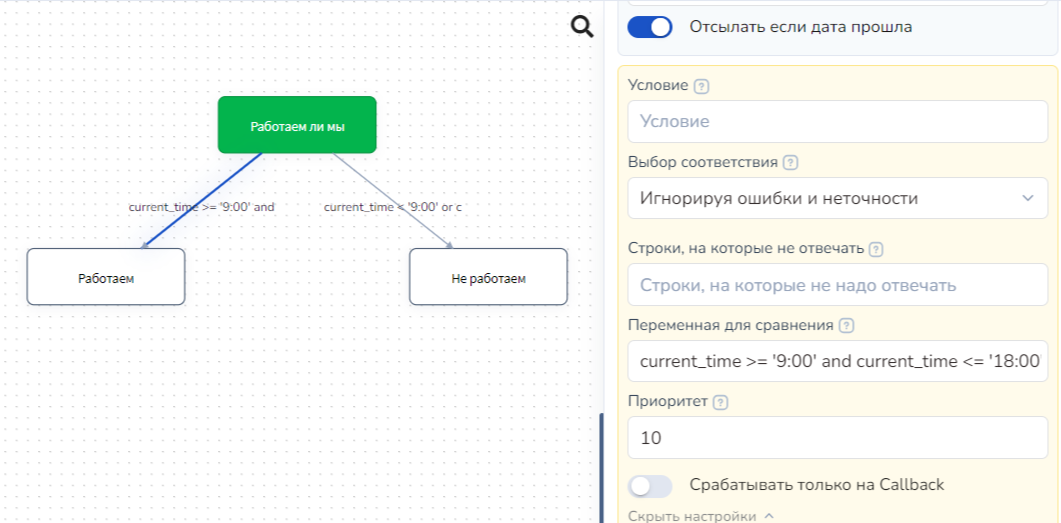Click help icon for Строки, на которые не отвечать

pos(877,249)
